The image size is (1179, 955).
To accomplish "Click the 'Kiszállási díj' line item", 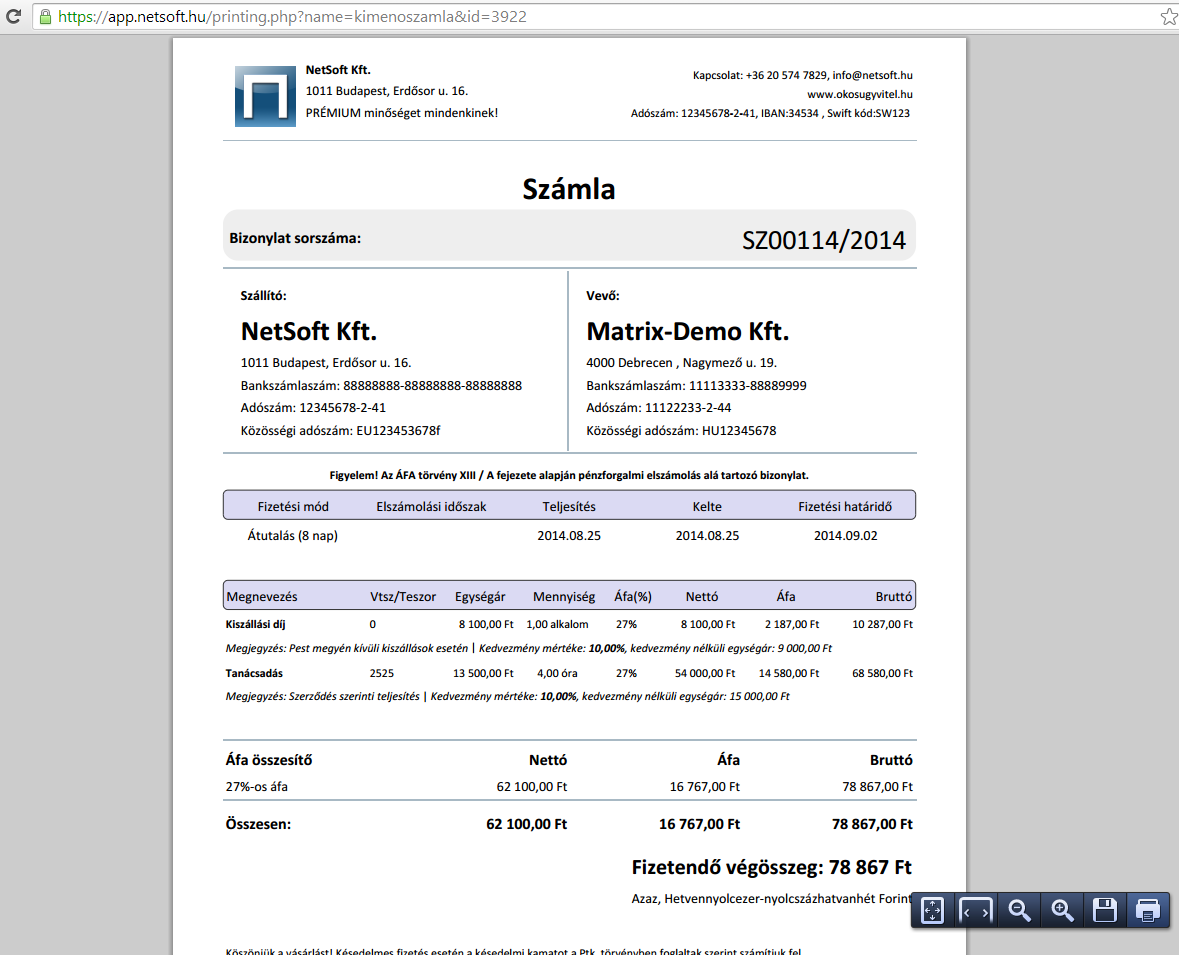I will 258,624.
